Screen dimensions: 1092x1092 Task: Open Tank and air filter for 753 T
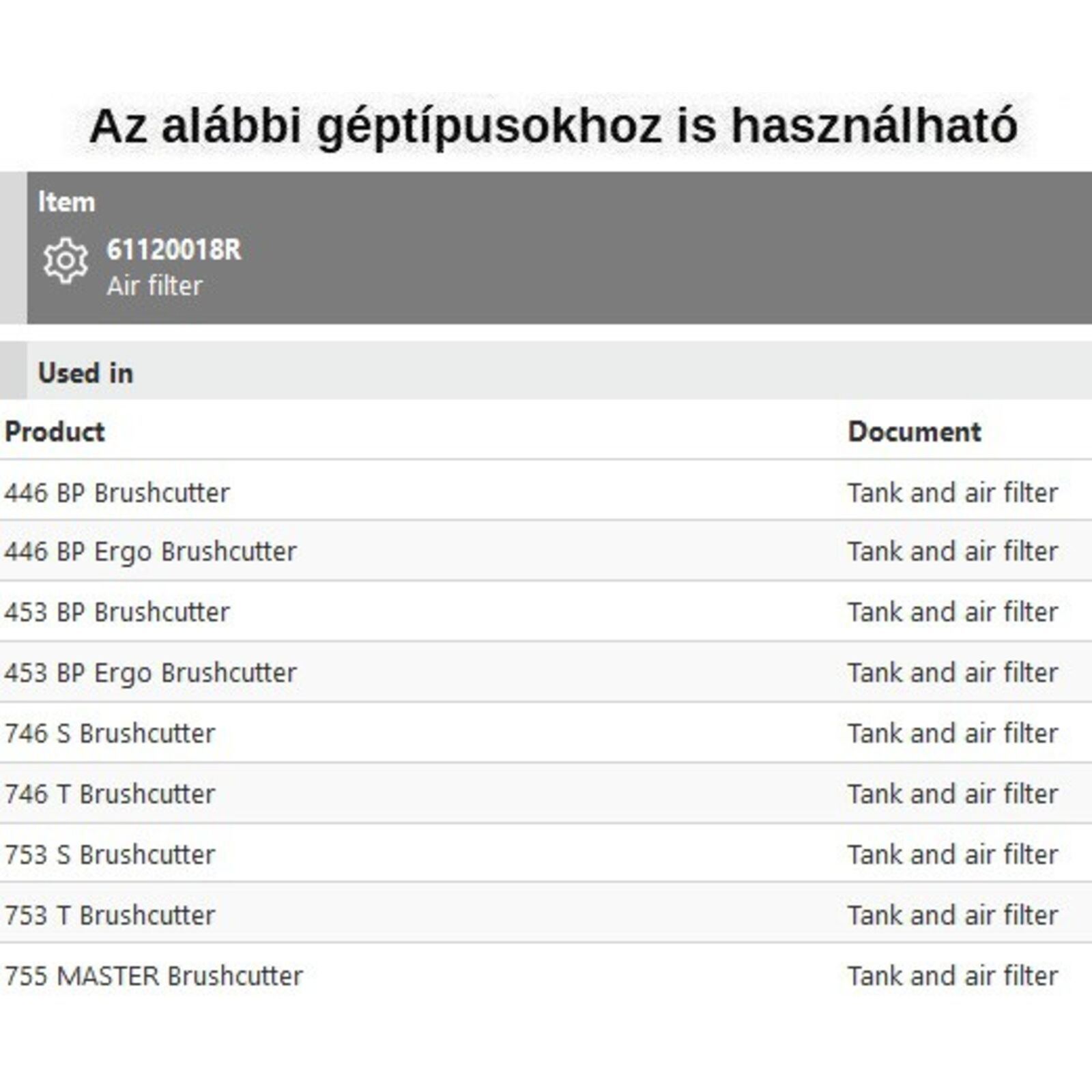(x=952, y=915)
